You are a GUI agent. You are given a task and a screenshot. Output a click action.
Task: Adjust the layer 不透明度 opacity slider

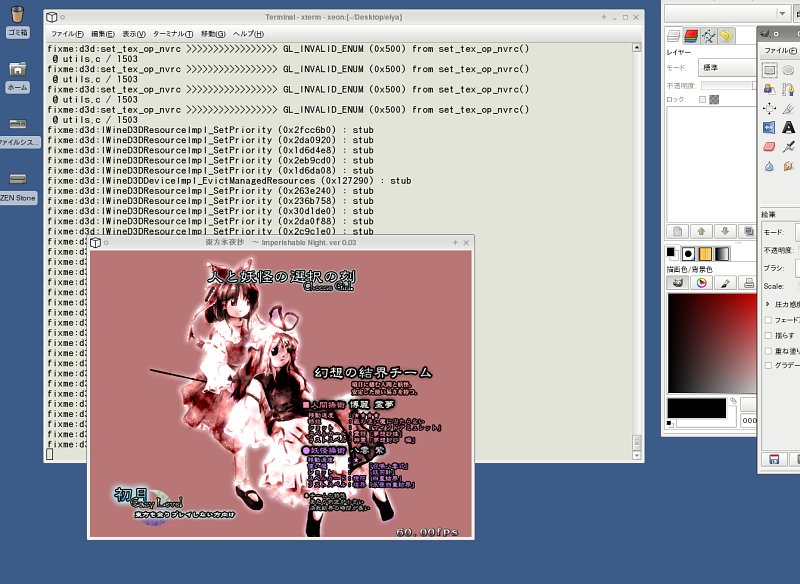point(729,86)
